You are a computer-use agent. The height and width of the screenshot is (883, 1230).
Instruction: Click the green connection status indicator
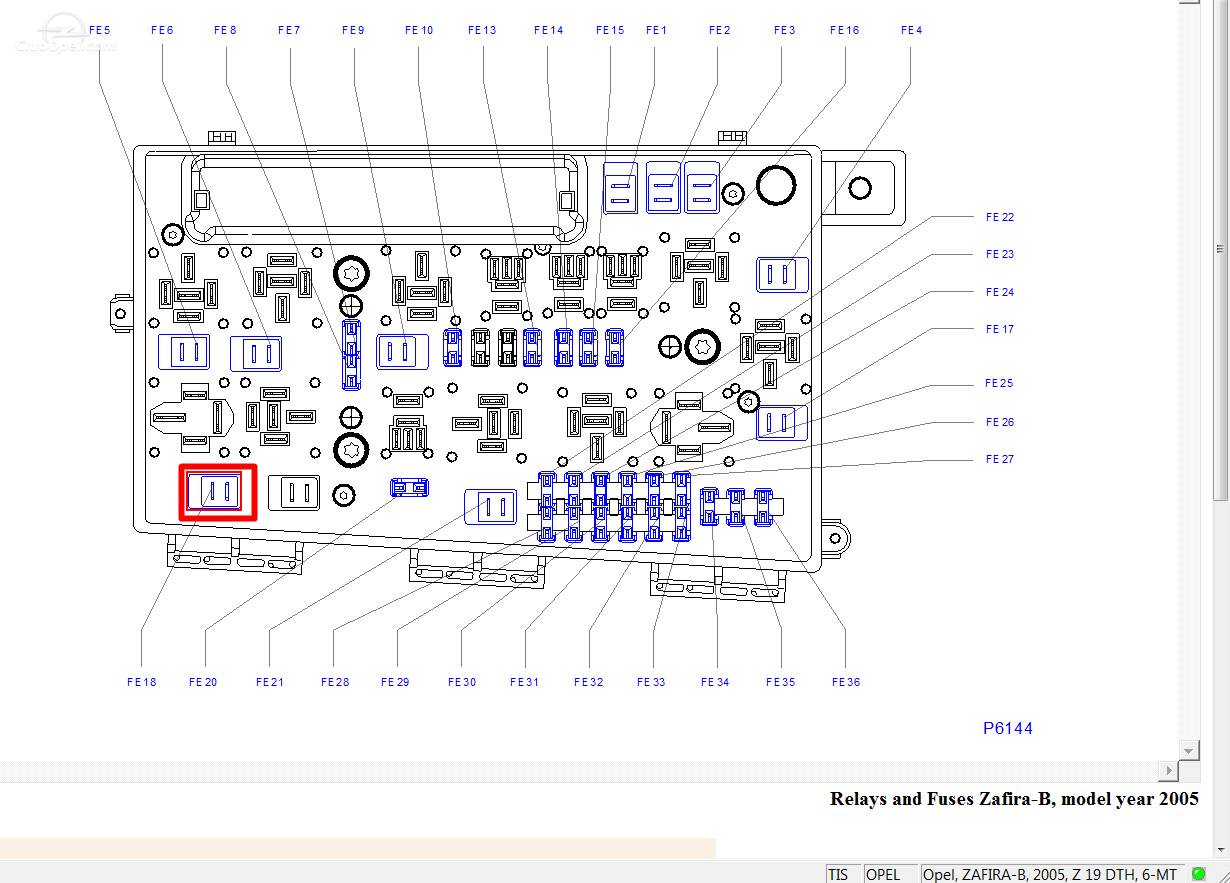click(1199, 873)
